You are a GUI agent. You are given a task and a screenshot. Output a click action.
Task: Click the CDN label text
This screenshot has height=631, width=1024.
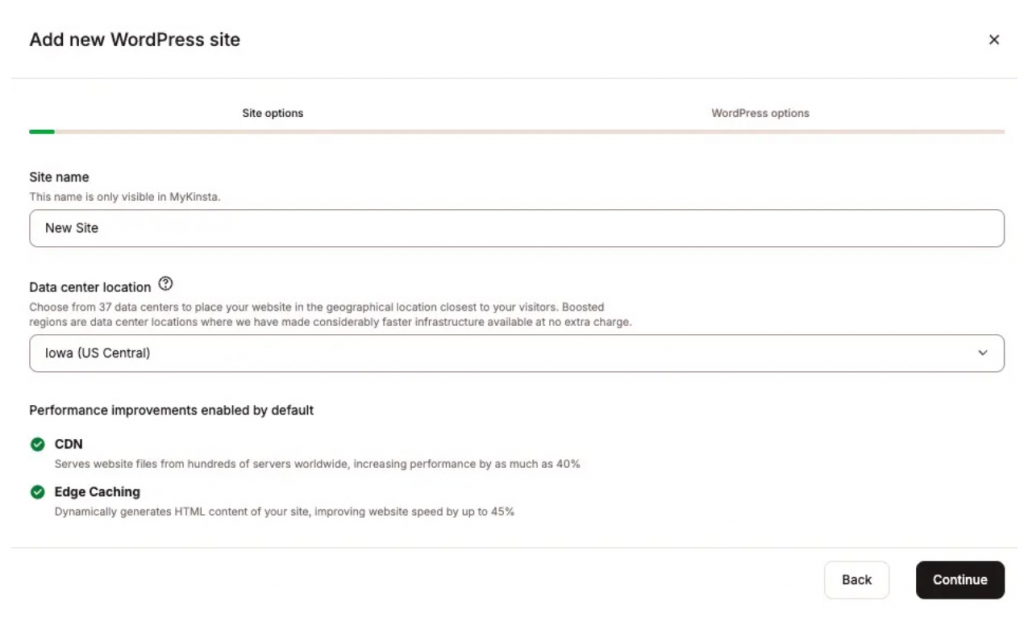(69, 444)
